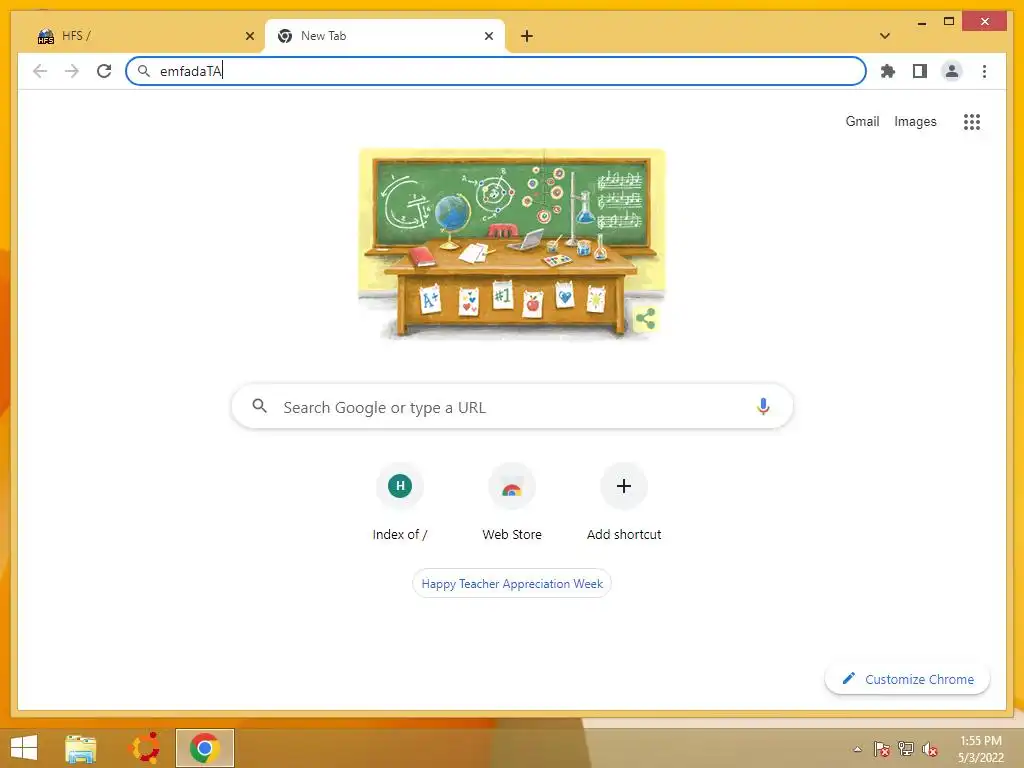
Task: Focus the address bar containing emfadaTA
Action: coord(496,71)
